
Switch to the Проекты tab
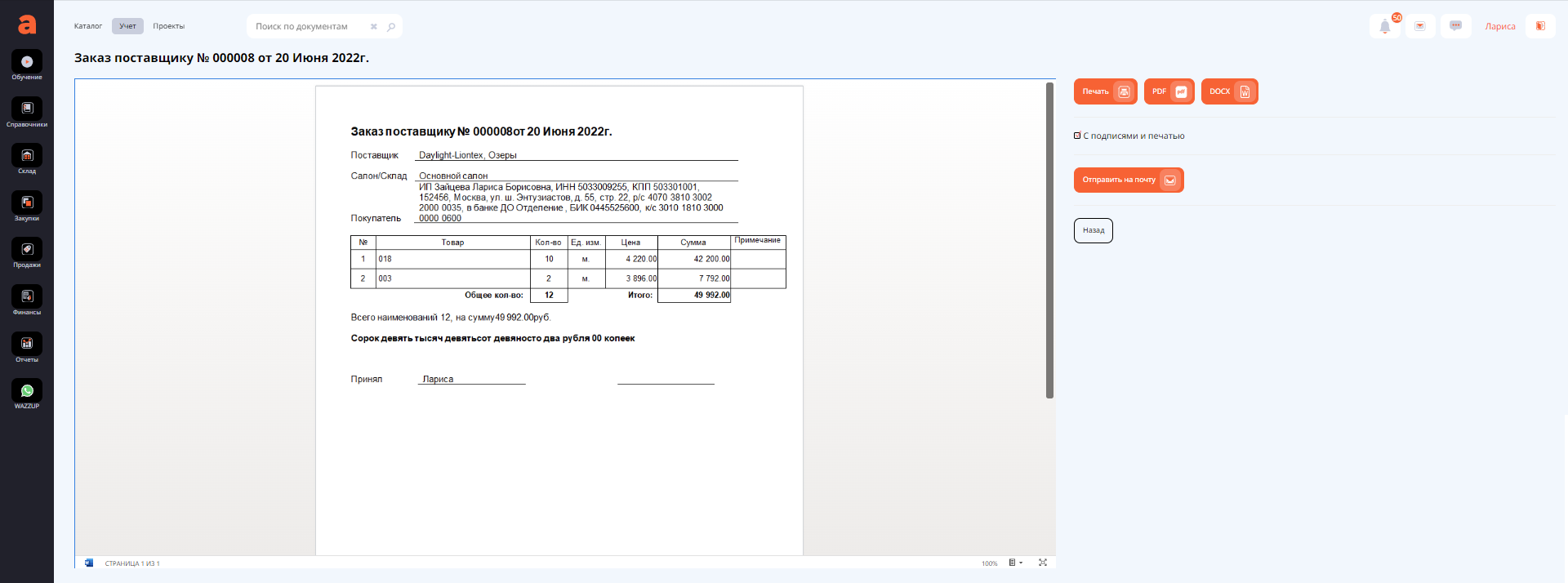(168, 26)
